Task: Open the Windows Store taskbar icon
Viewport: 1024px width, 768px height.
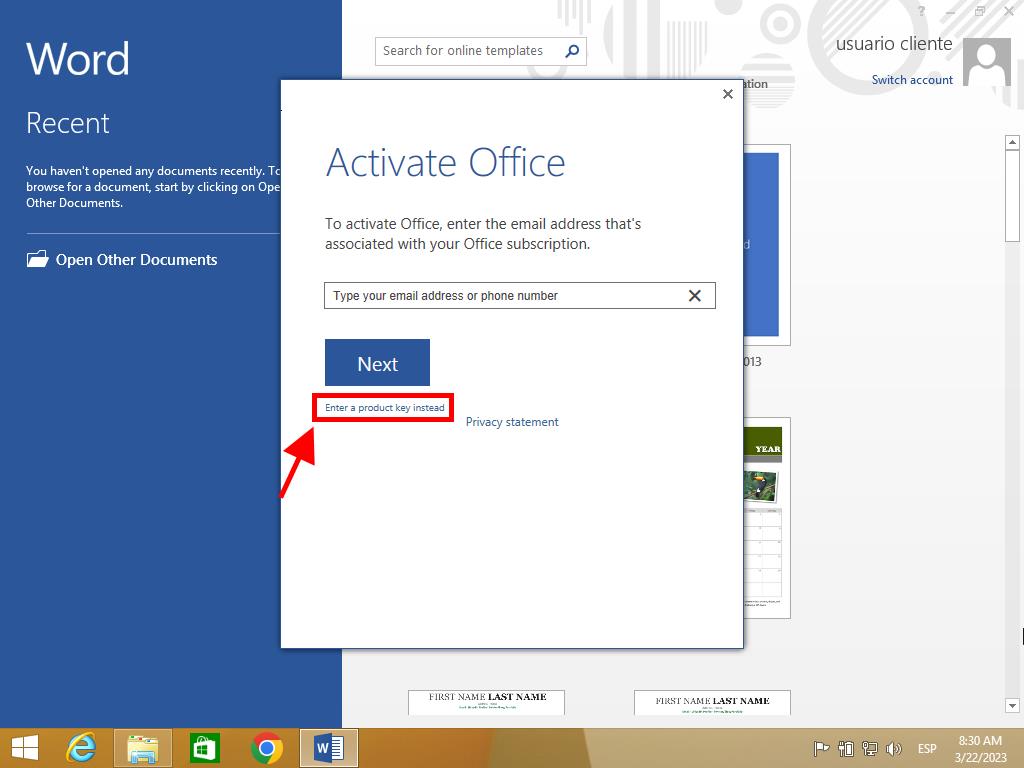Action: coord(205,748)
